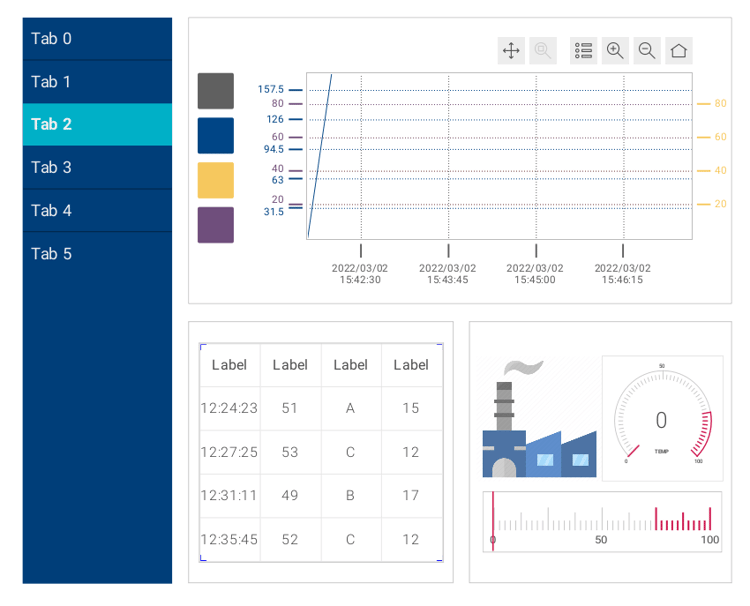This screenshot has height=606, width=750.
Task: Zoom in on the trend chart
Action: (x=615, y=51)
